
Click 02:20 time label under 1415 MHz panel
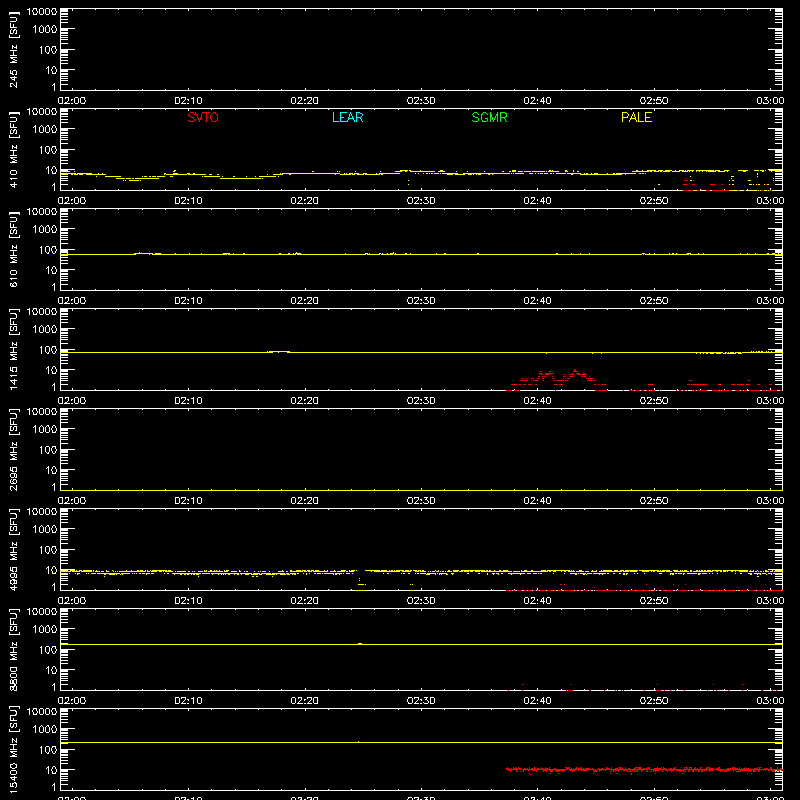pos(305,401)
